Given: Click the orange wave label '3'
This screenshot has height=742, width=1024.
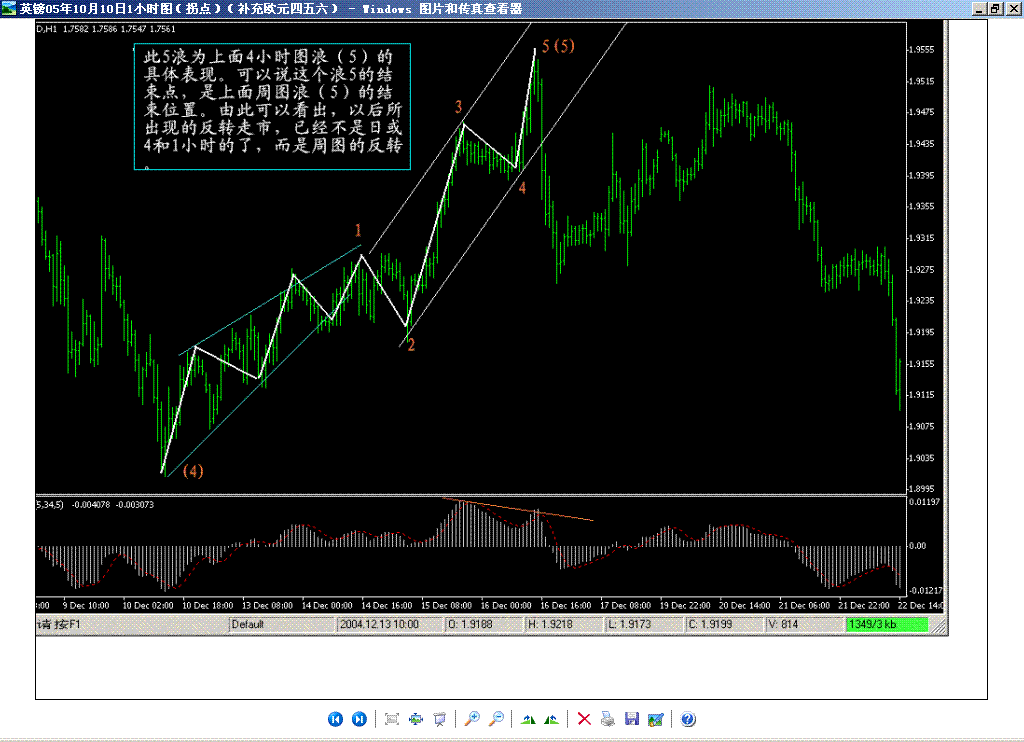Looking at the screenshot, I should (x=458, y=107).
